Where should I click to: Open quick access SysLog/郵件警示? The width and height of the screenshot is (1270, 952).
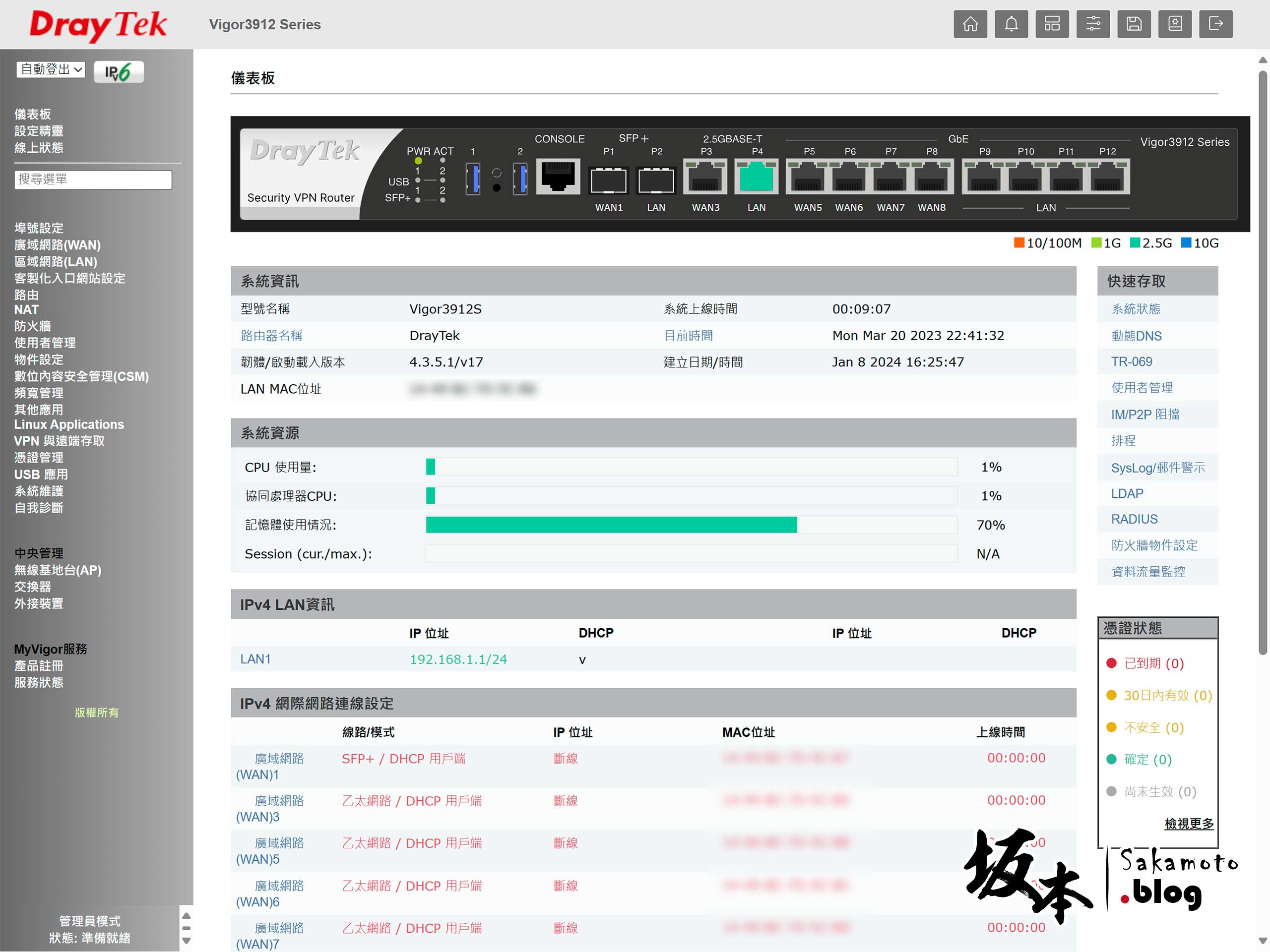click(1157, 468)
